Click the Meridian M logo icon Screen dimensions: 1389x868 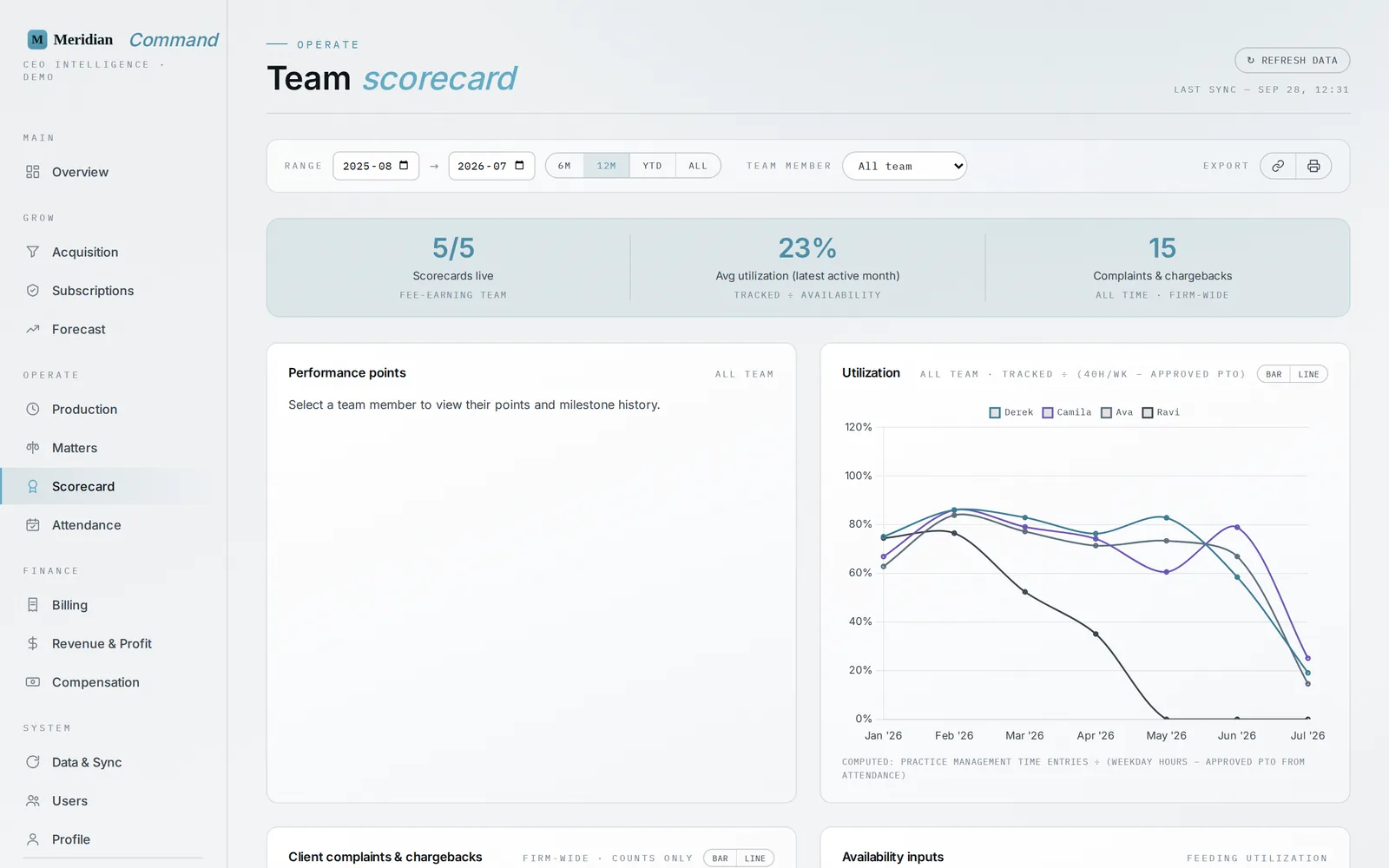click(37, 39)
